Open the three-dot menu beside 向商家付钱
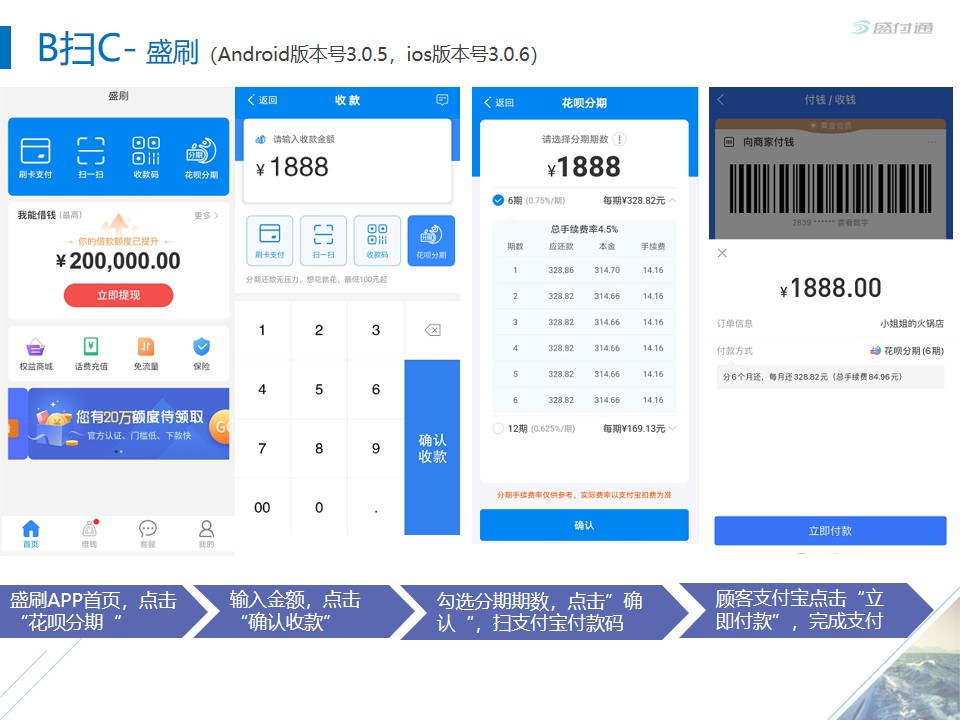Viewport: 960px width, 720px height. point(932,142)
